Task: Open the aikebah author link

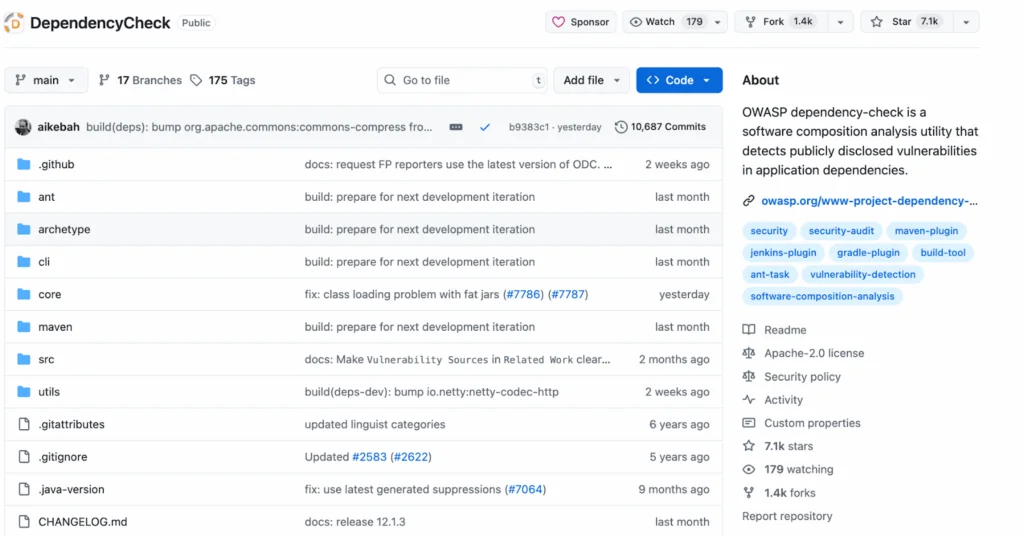Action: [x=58, y=127]
